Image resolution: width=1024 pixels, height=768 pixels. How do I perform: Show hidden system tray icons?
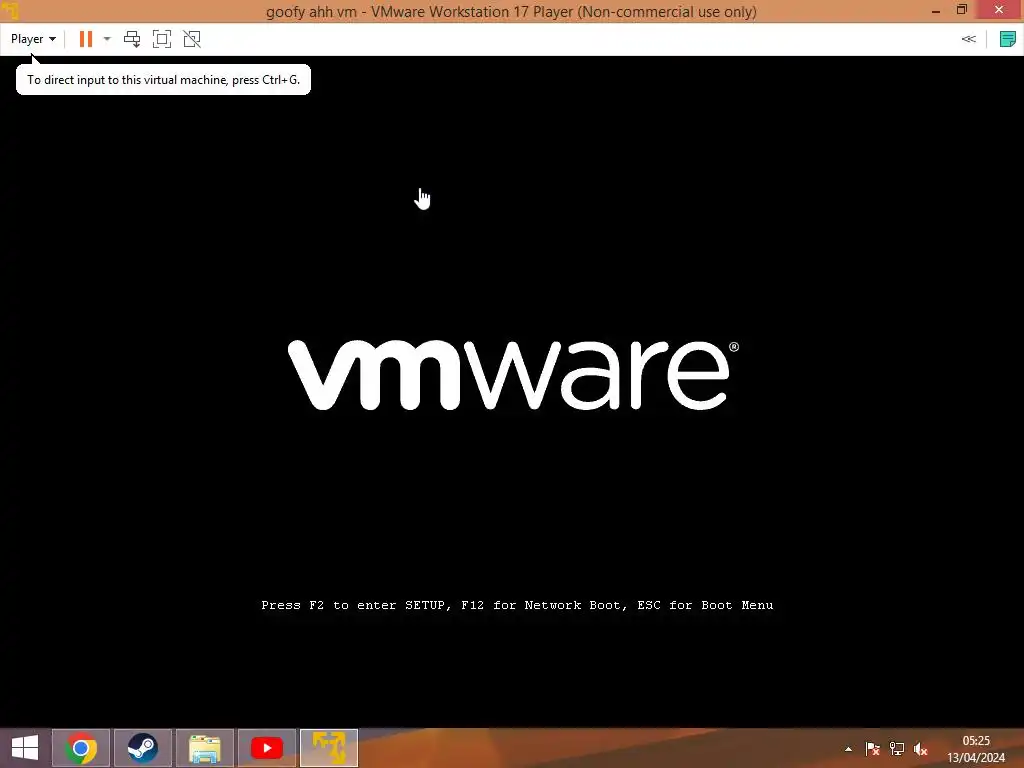tap(848, 749)
